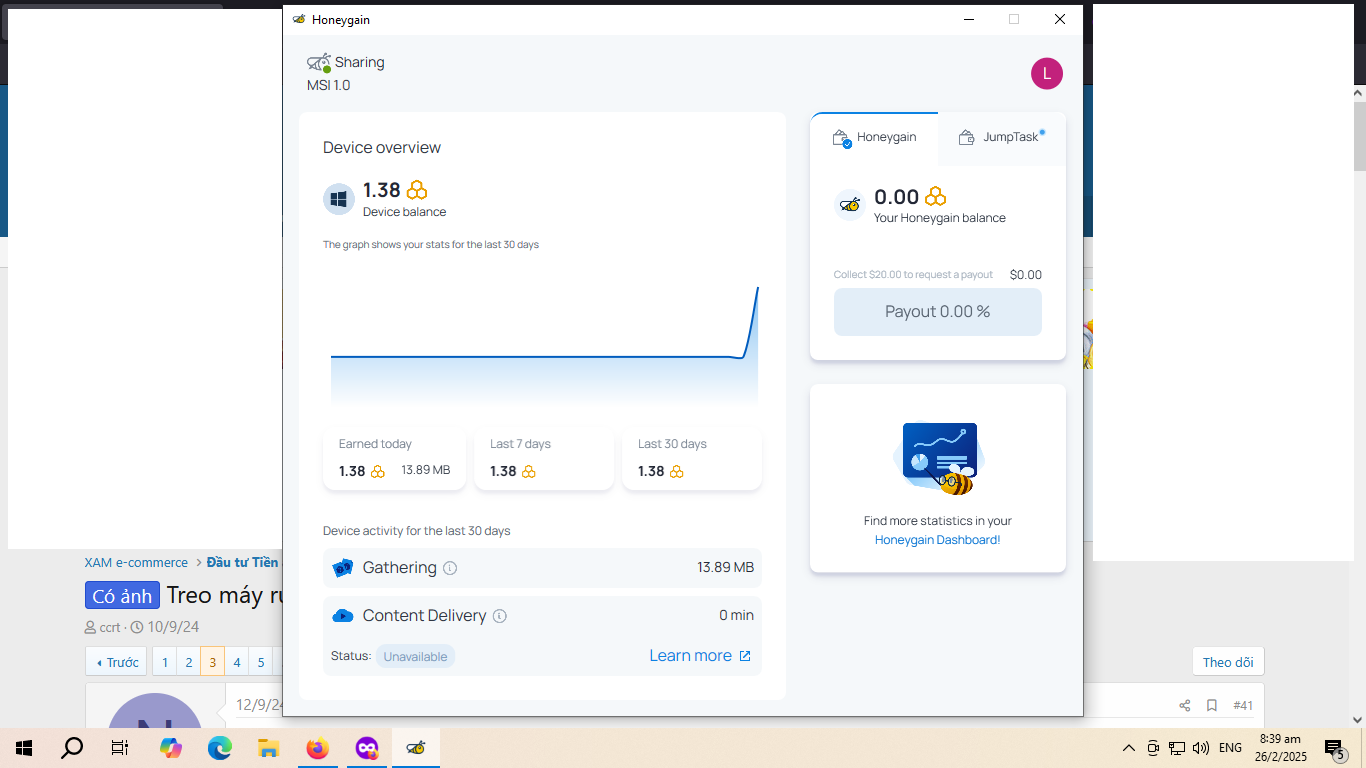Click the Có ảnh thread tag
The image size is (1366, 768).
tap(123, 596)
